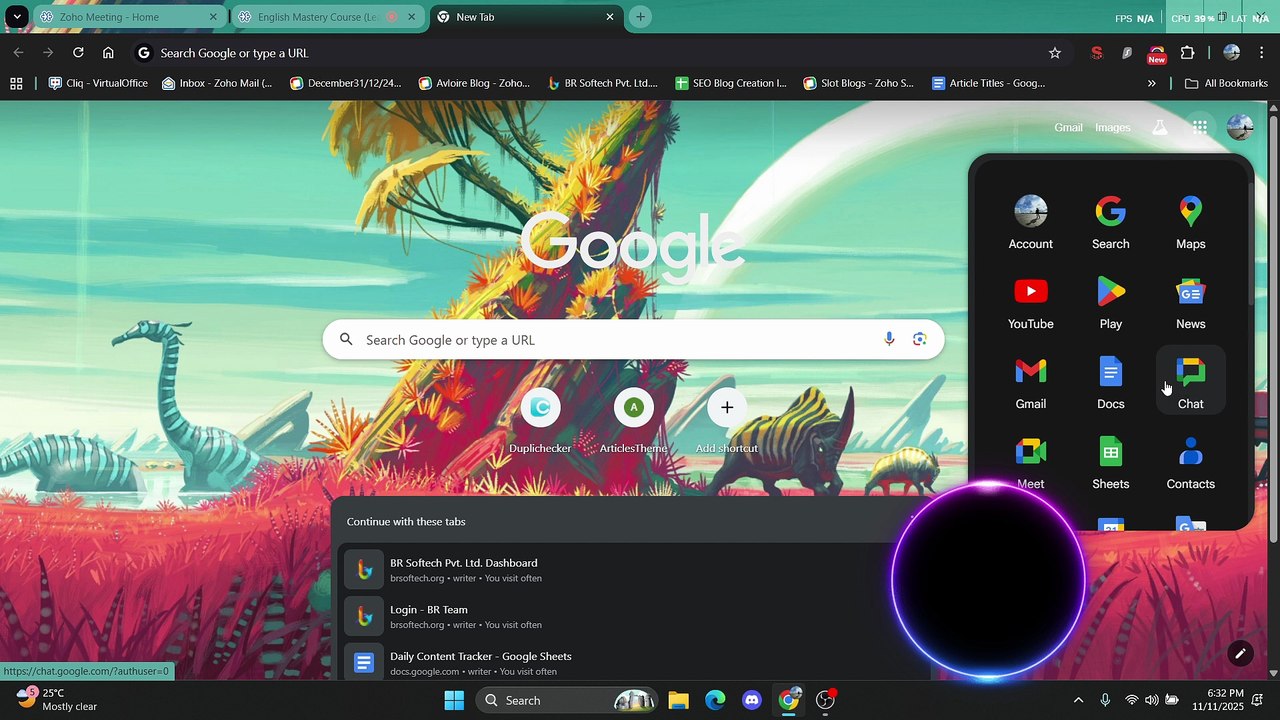Open the ArticlesTheme shortcut

633,421
